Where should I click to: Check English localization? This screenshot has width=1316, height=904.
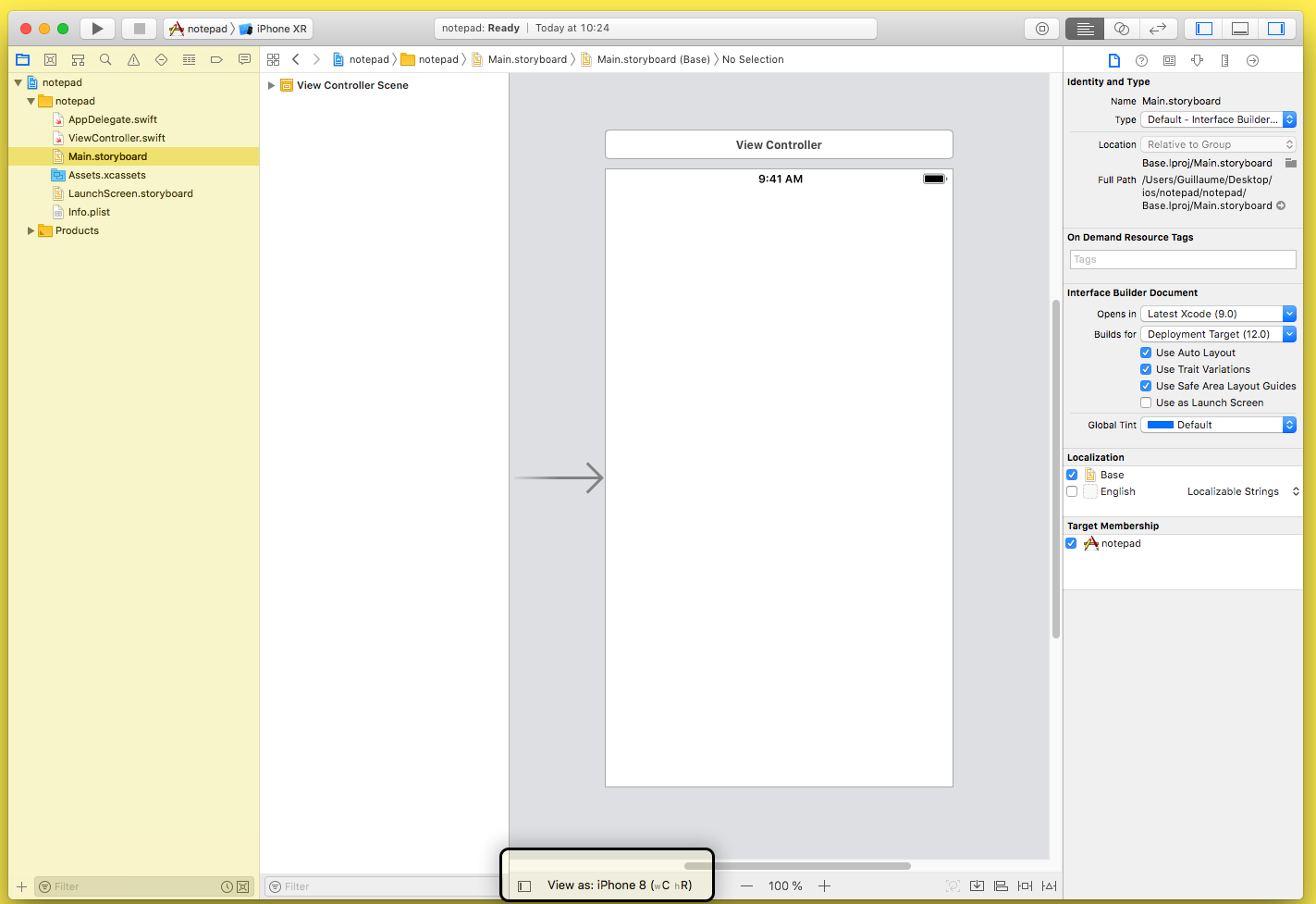click(1072, 491)
